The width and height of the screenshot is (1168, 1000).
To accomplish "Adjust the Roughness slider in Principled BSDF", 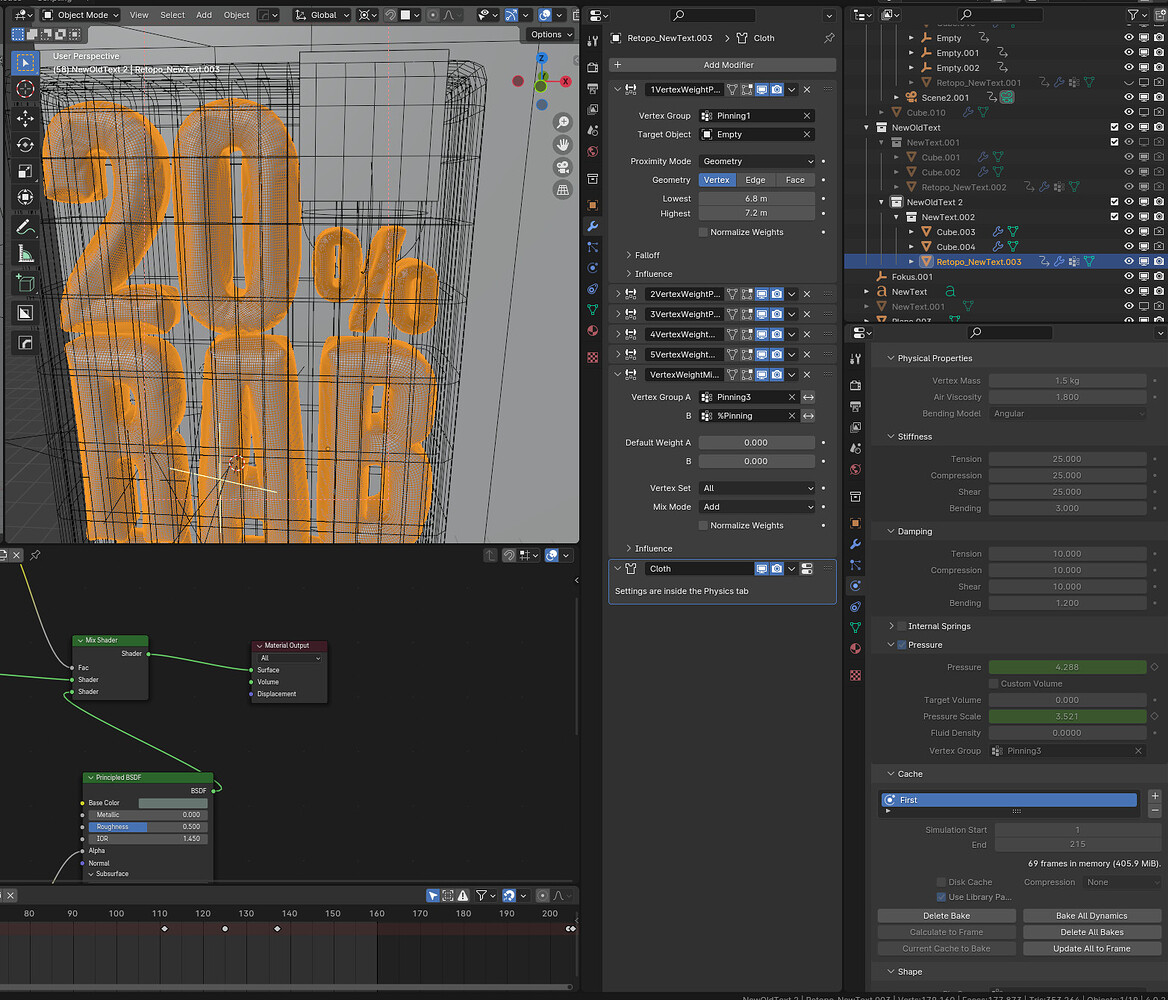I will [x=148, y=826].
